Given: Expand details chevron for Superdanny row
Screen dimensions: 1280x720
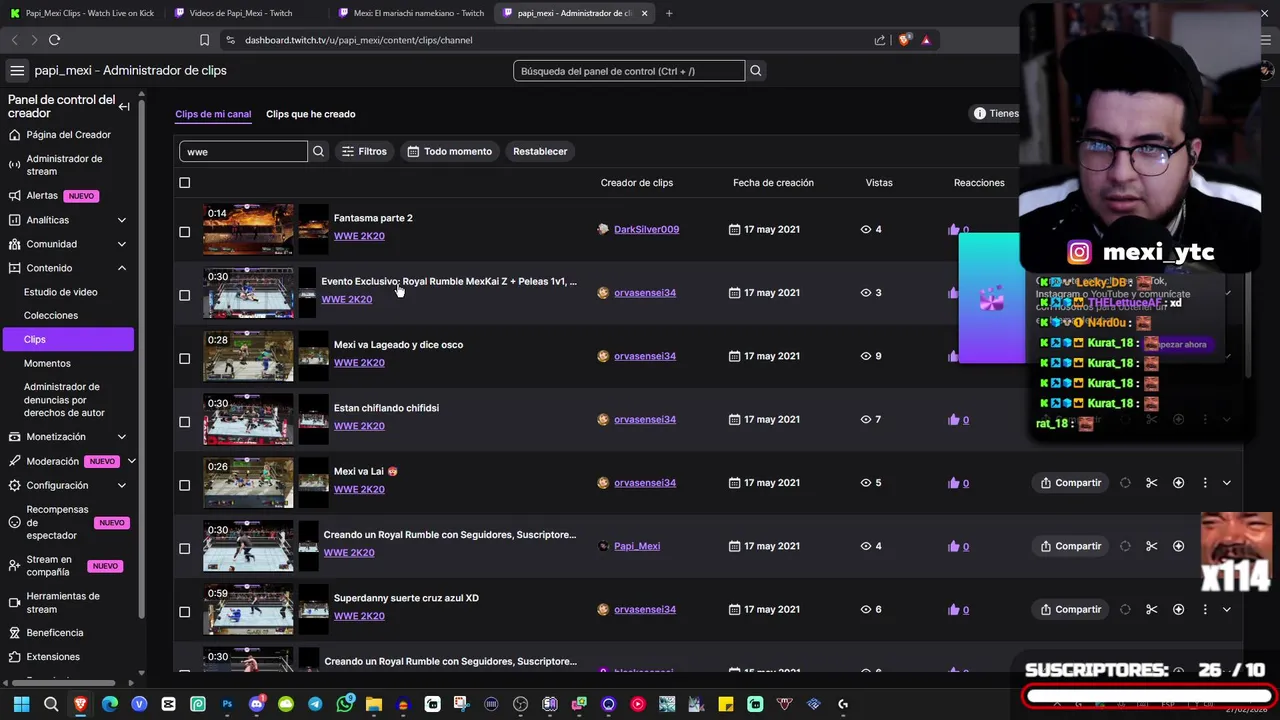Looking at the screenshot, I should [1227, 609].
